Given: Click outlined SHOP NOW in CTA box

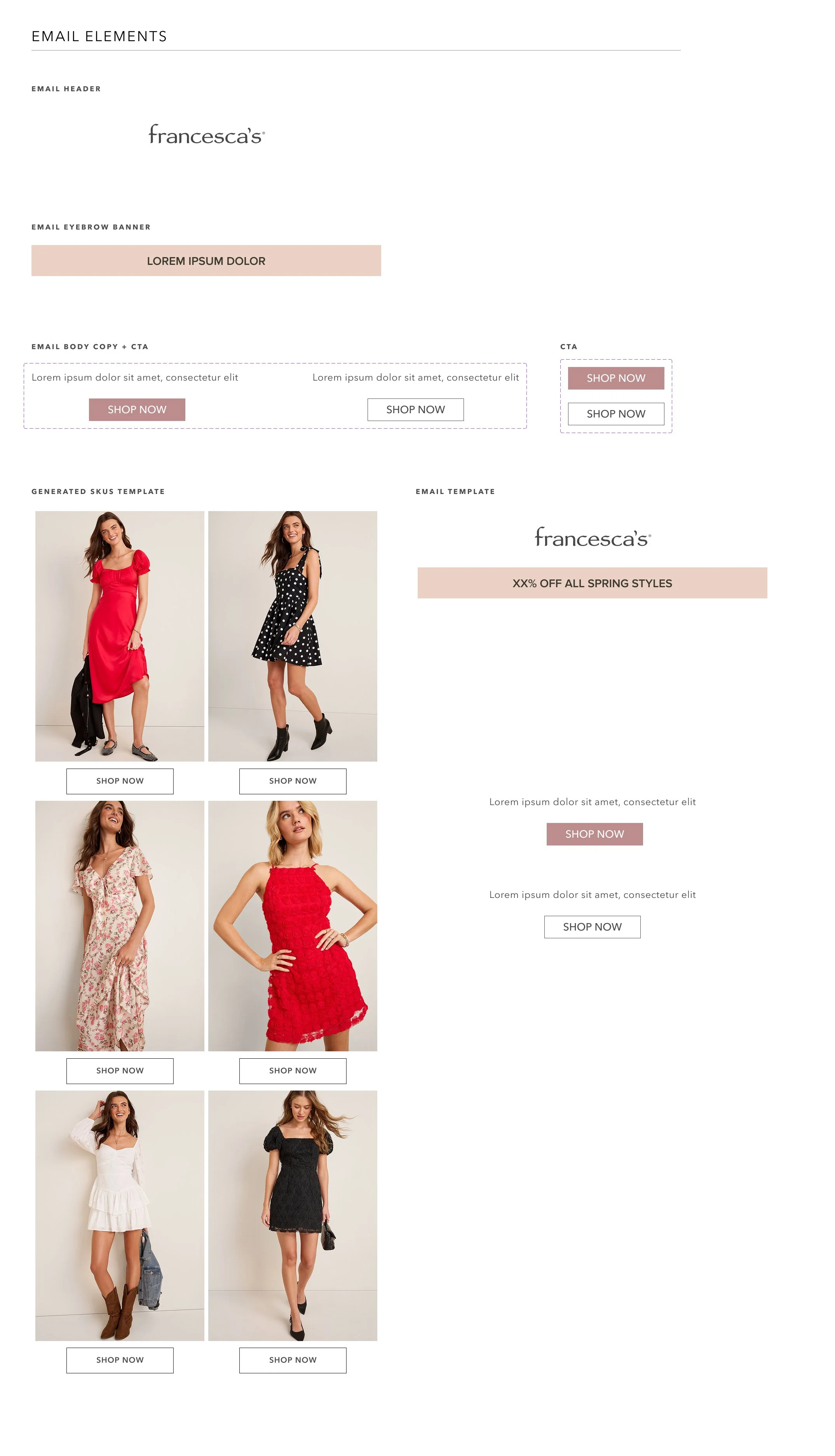Looking at the screenshot, I should (616, 414).
